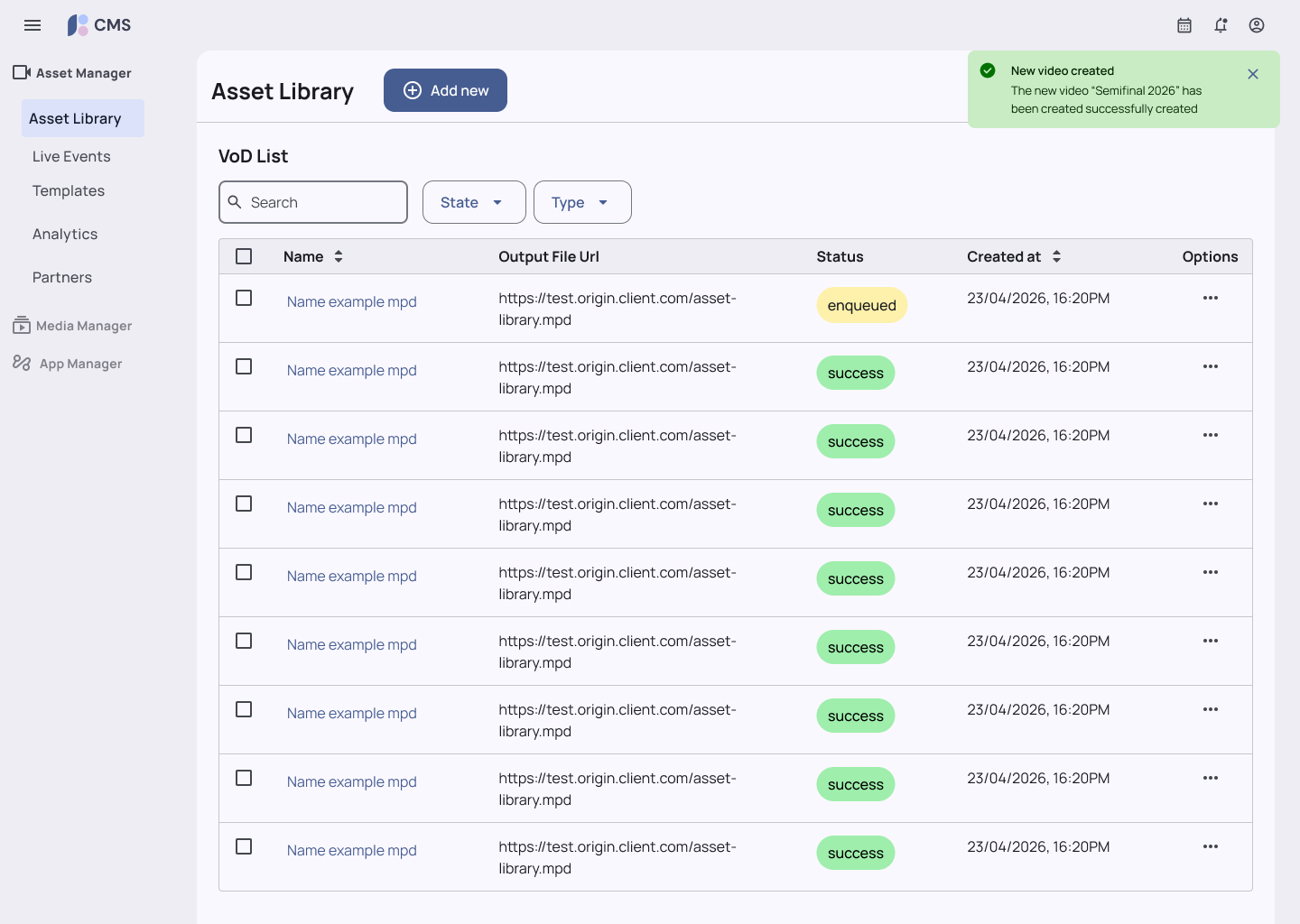1300x924 pixels.
Task: Open the calendar icon in header
Action: pyautogui.click(x=1184, y=25)
